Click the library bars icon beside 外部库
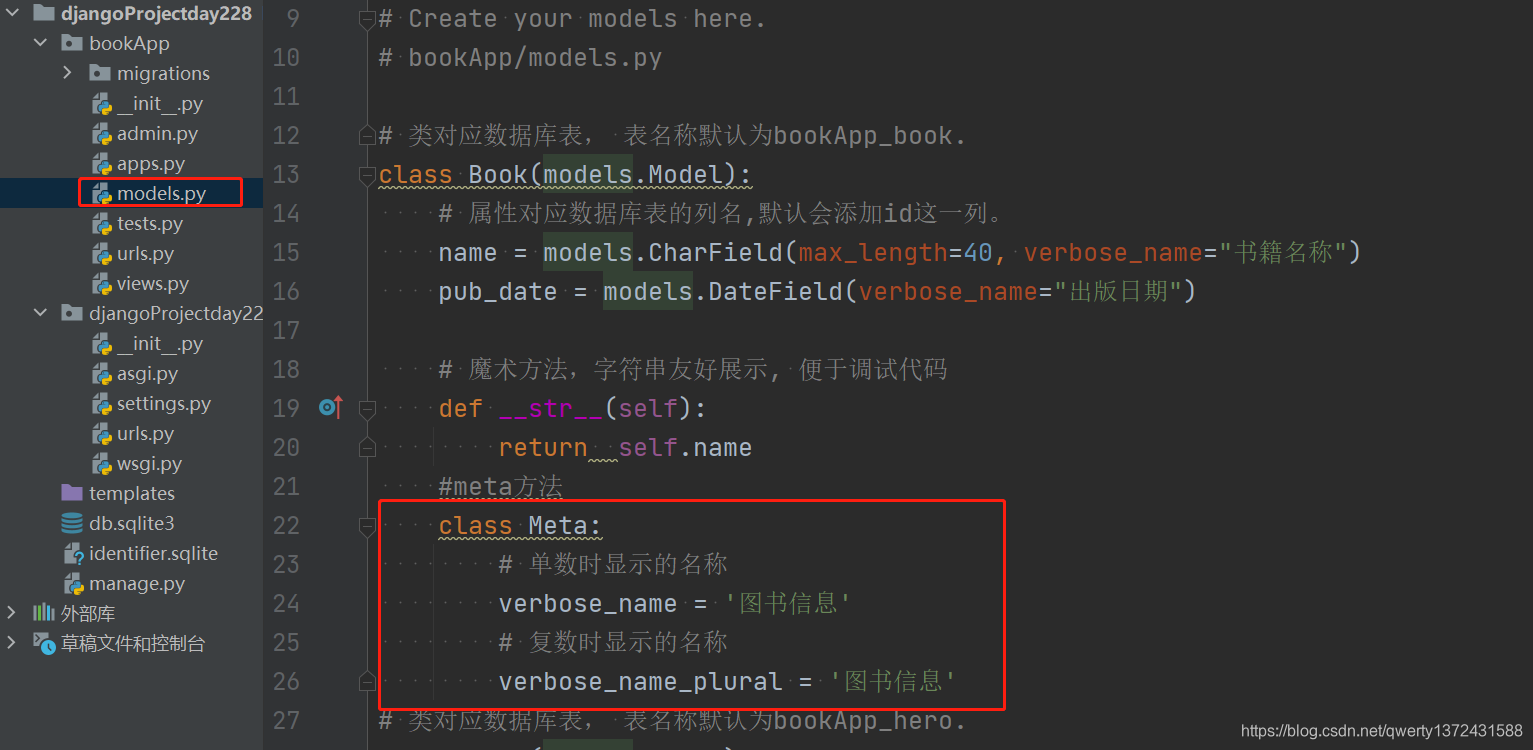The height and width of the screenshot is (750, 1533). 43,613
